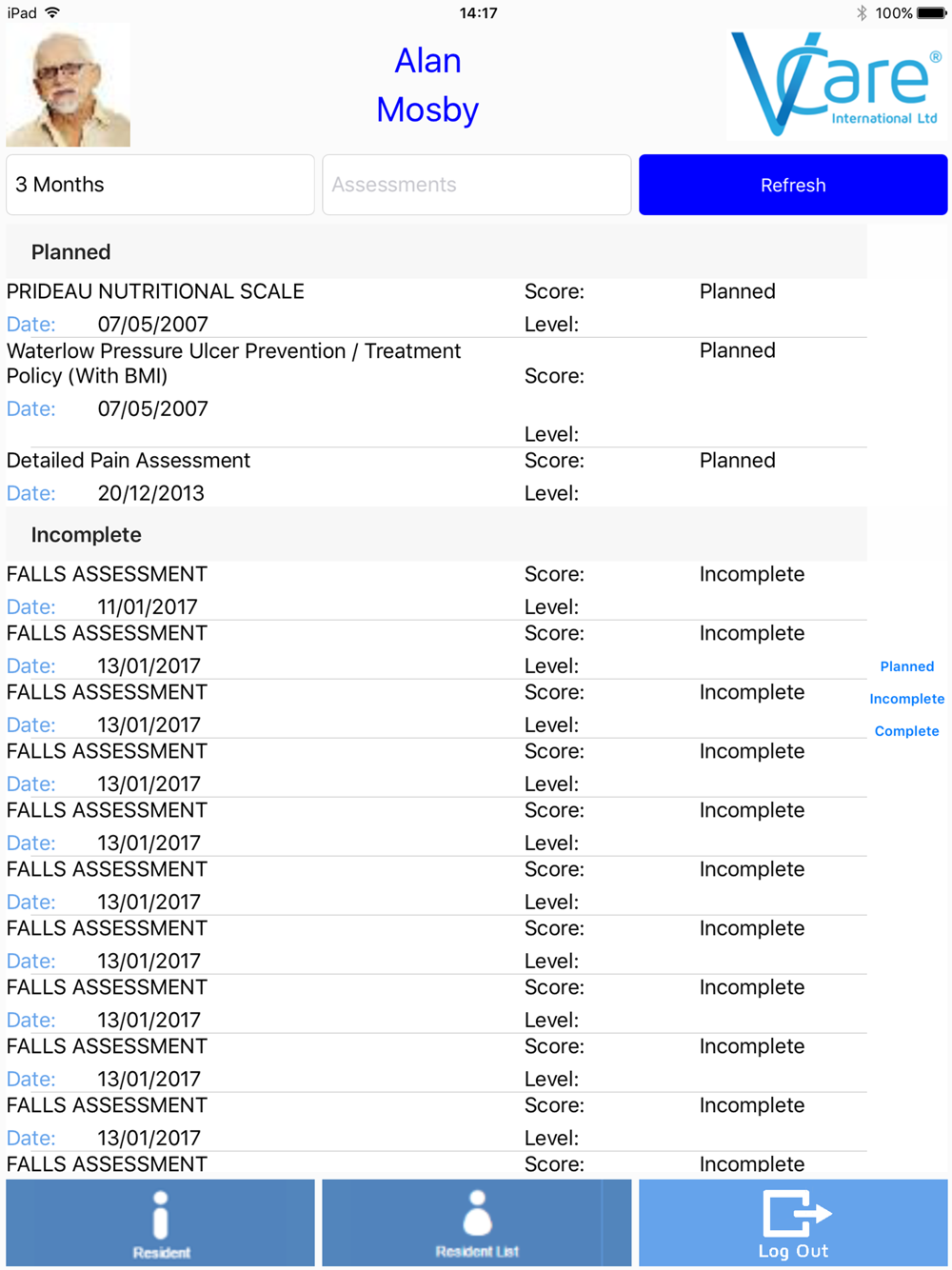Jump to Planned section in index

click(x=906, y=666)
